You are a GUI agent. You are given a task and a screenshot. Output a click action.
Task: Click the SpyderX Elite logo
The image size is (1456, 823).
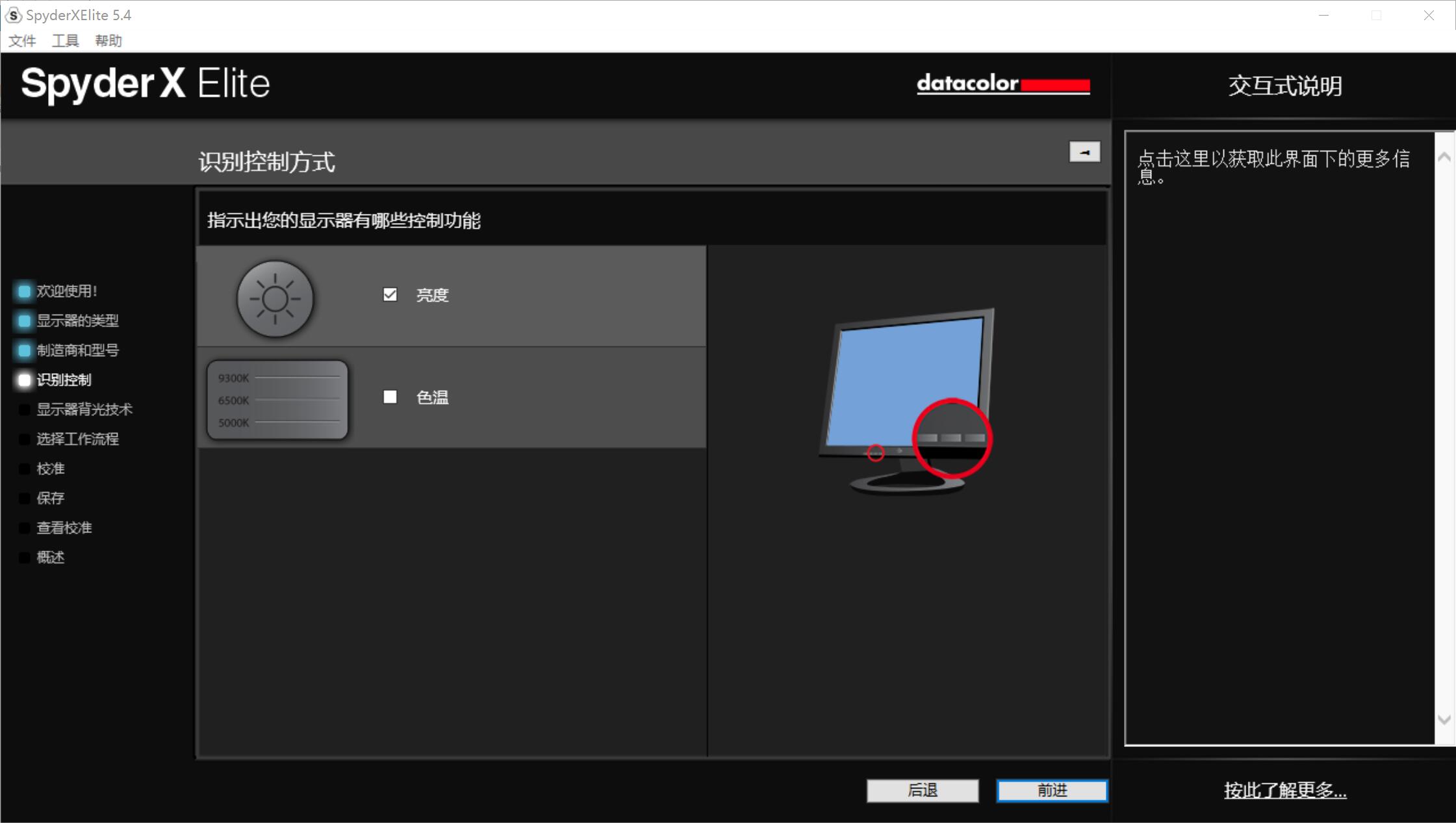pos(146,84)
